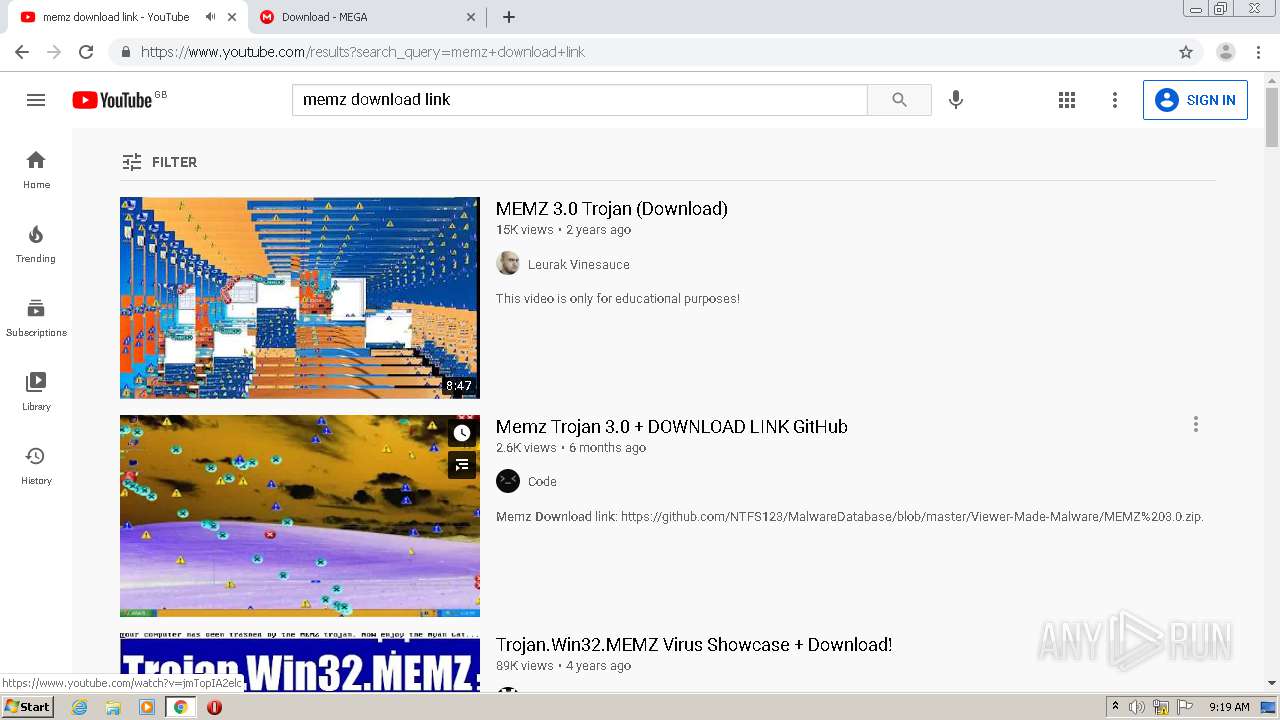Click '15K views' text
The width and height of the screenshot is (1280, 720).
pos(525,230)
